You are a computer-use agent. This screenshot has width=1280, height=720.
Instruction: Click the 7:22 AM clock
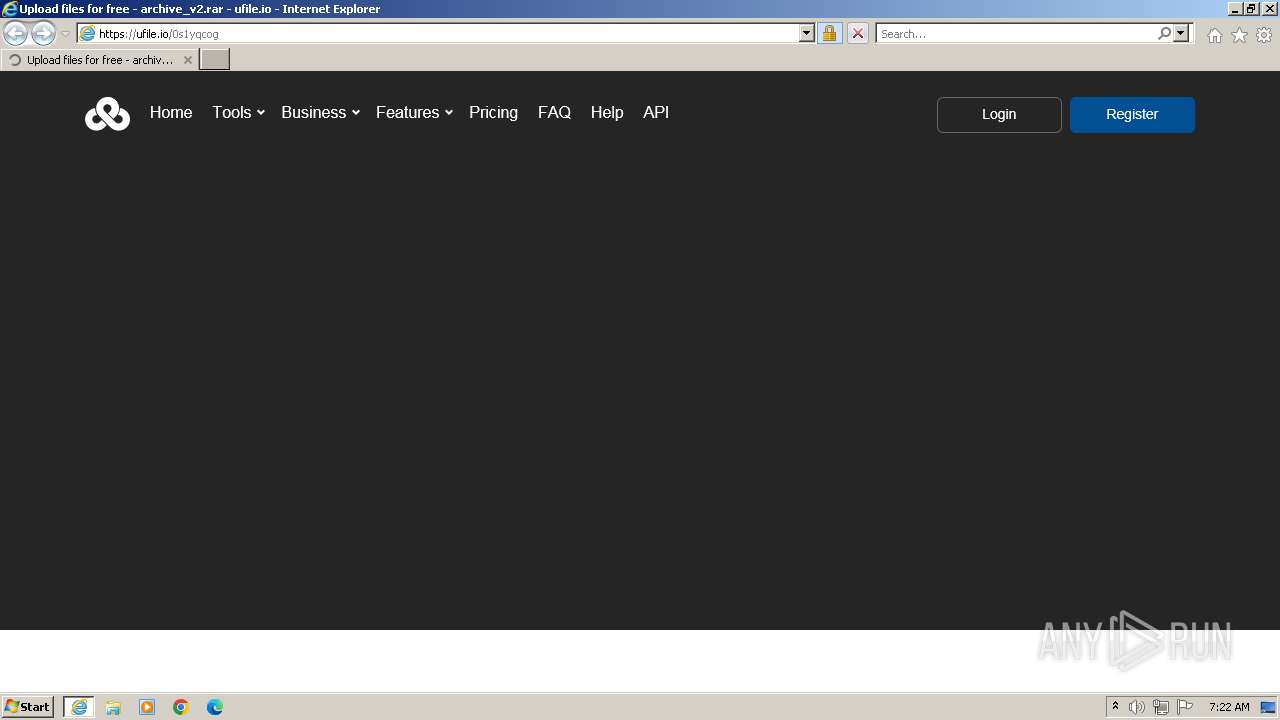1229,707
